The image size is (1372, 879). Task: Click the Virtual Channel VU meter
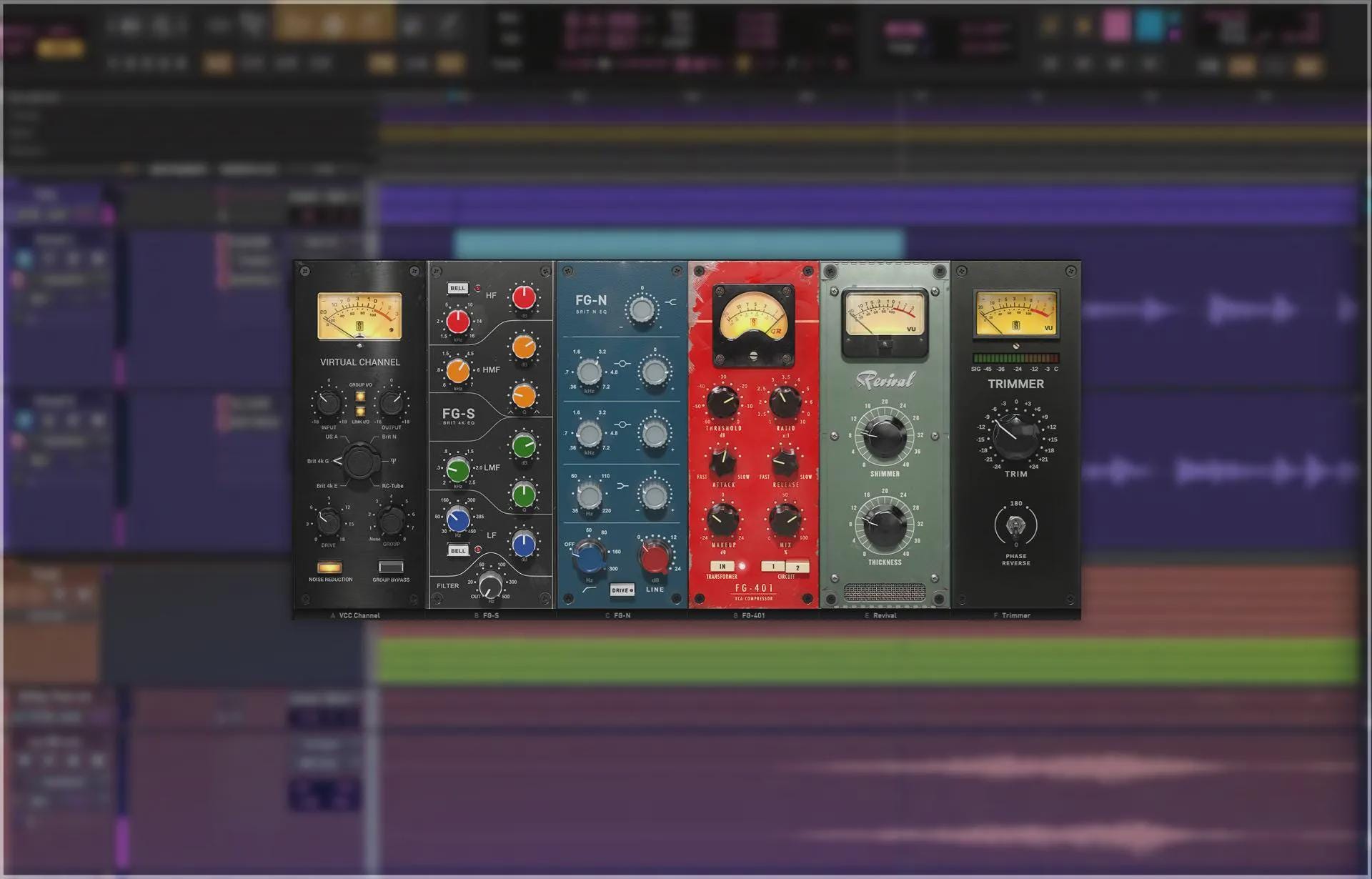[x=359, y=316]
